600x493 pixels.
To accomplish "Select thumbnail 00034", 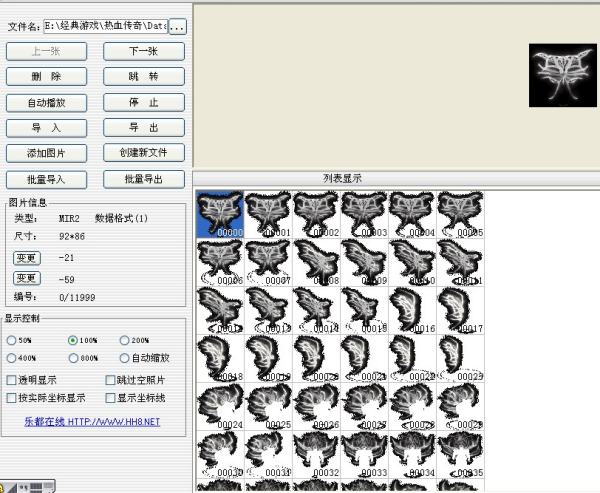I will click(x=412, y=455).
